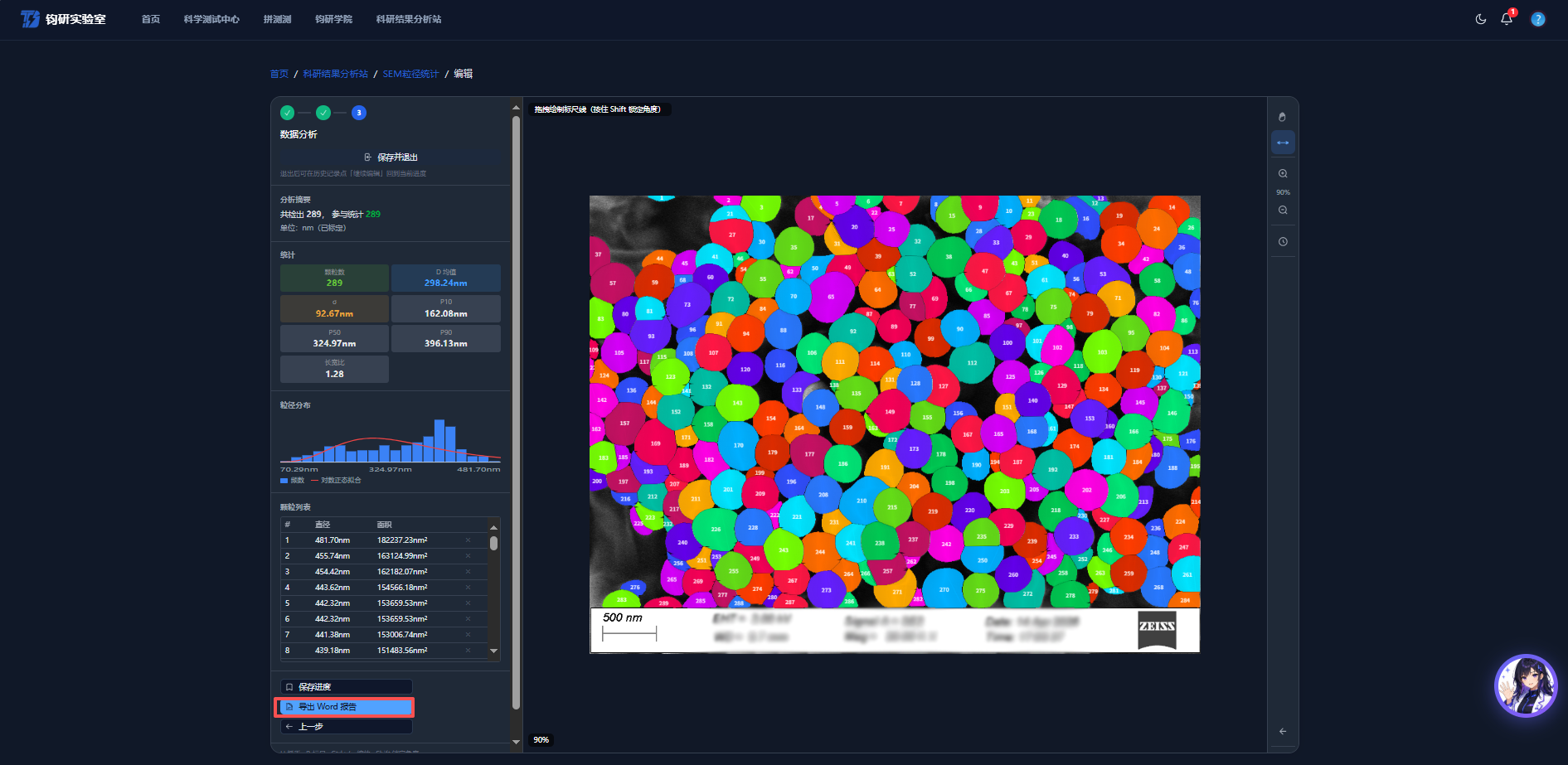Select the 454.42nm diameter cell

point(333,572)
